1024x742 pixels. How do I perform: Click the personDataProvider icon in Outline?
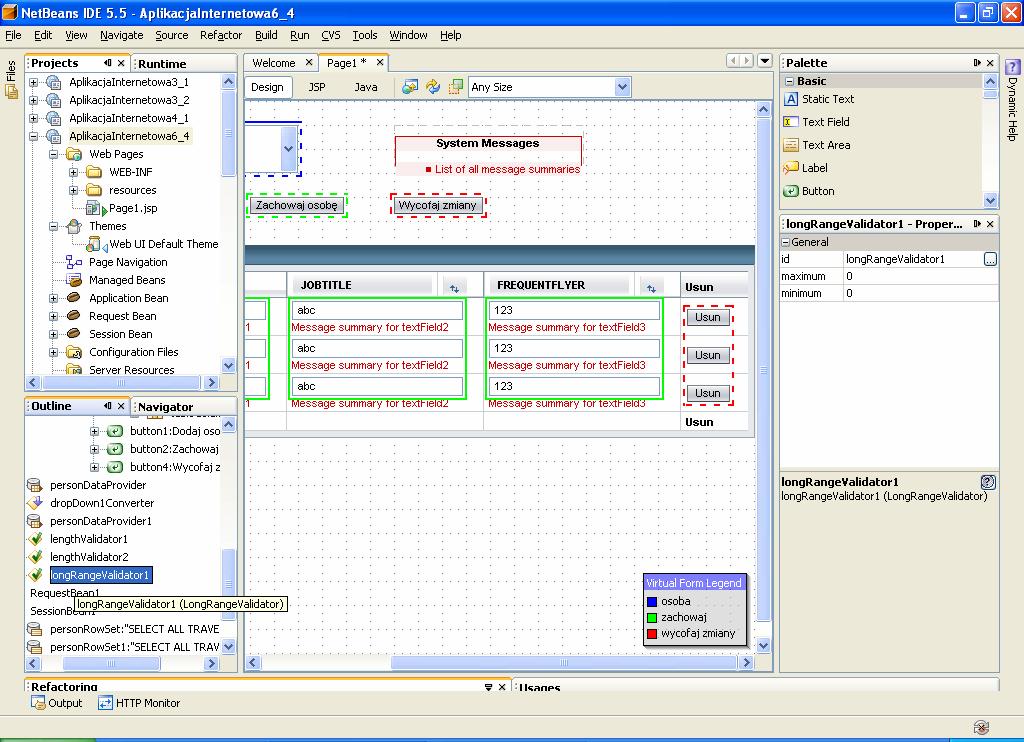click(x=35, y=485)
